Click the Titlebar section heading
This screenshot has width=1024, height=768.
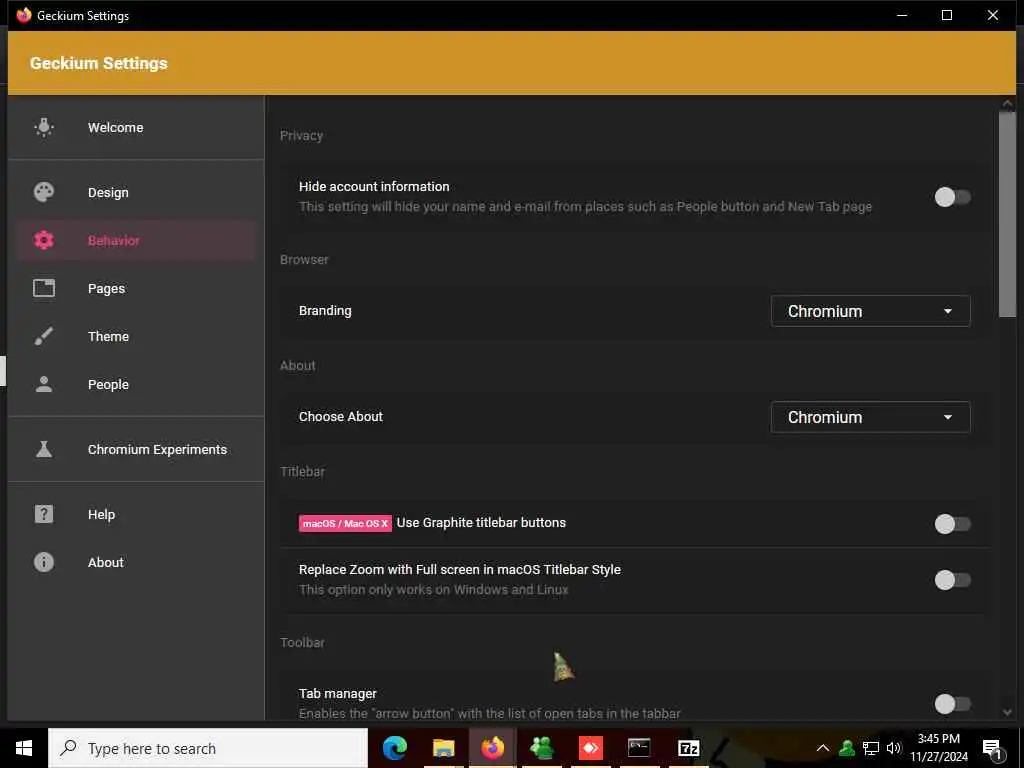(302, 472)
